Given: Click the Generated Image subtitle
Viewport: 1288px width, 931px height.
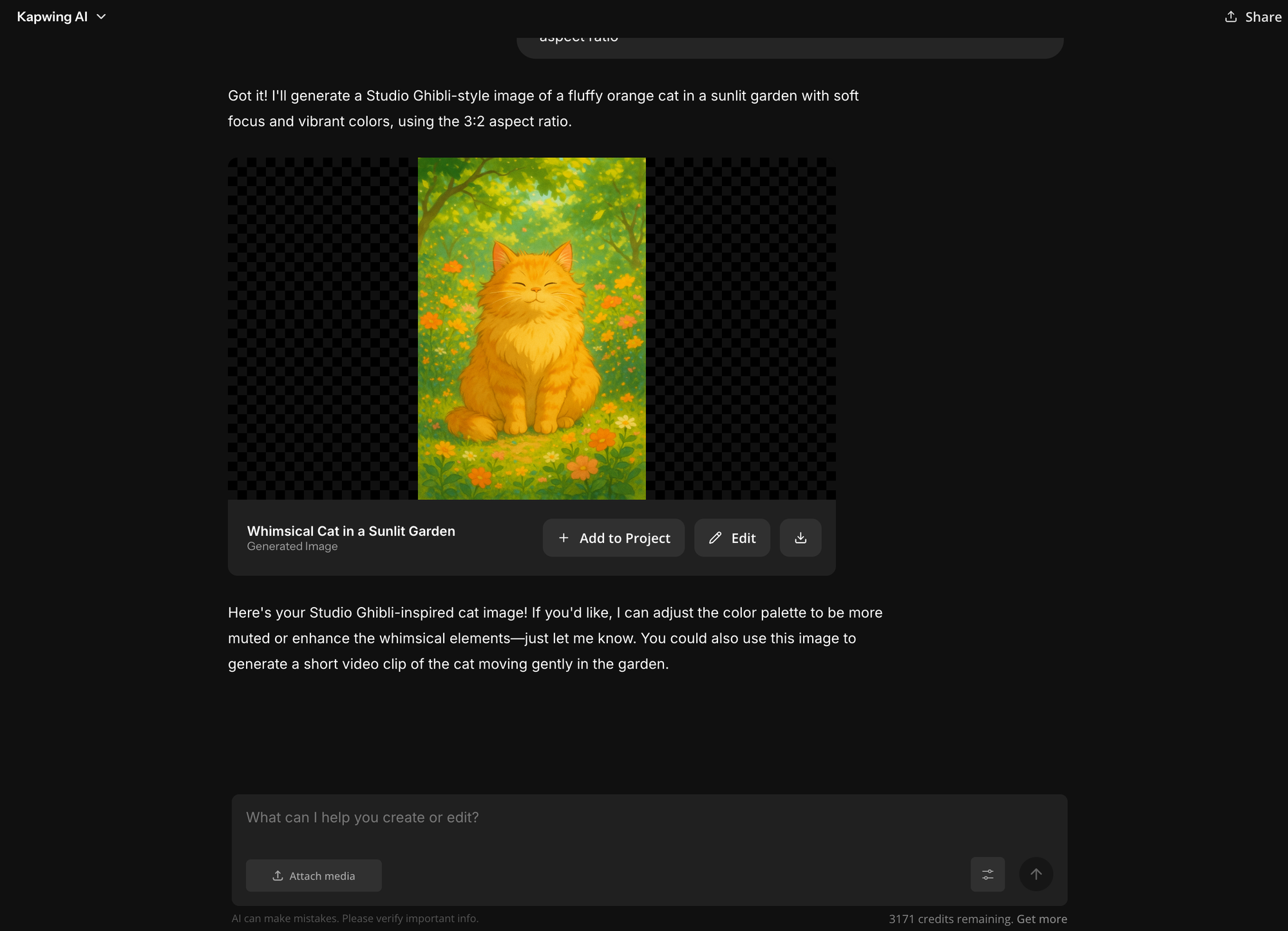Looking at the screenshot, I should [292, 546].
